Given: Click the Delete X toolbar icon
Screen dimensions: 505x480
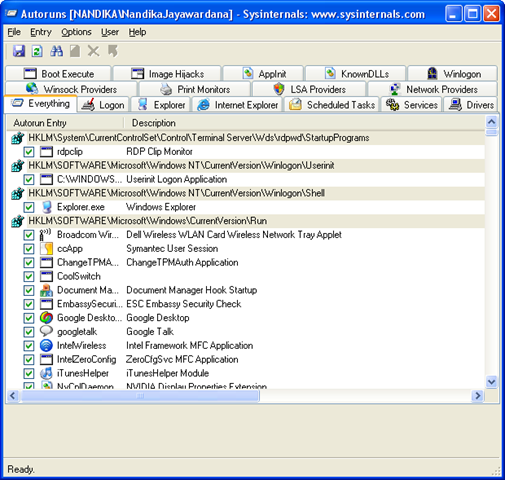Looking at the screenshot, I should [x=94, y=51].
